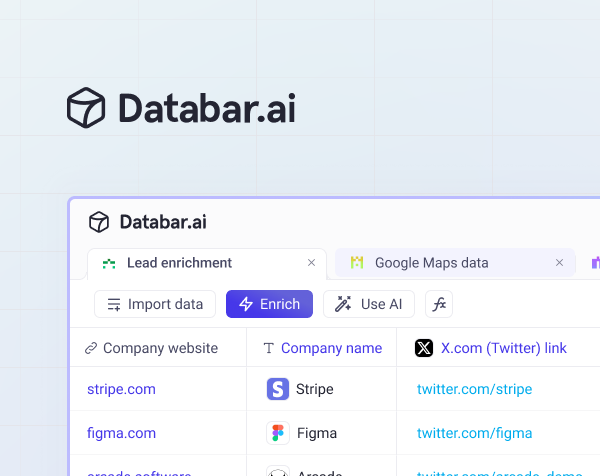The height and width of the screenshot is (476, 600).
Task: Open the stripe.com link
Action: pyautogui.click(x=121, y=389)
